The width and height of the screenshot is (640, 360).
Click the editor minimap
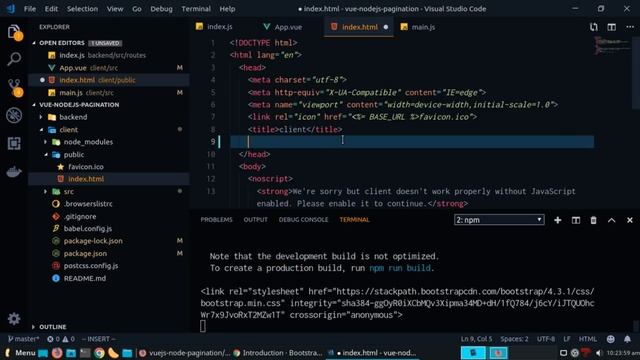tap(612, 46)
